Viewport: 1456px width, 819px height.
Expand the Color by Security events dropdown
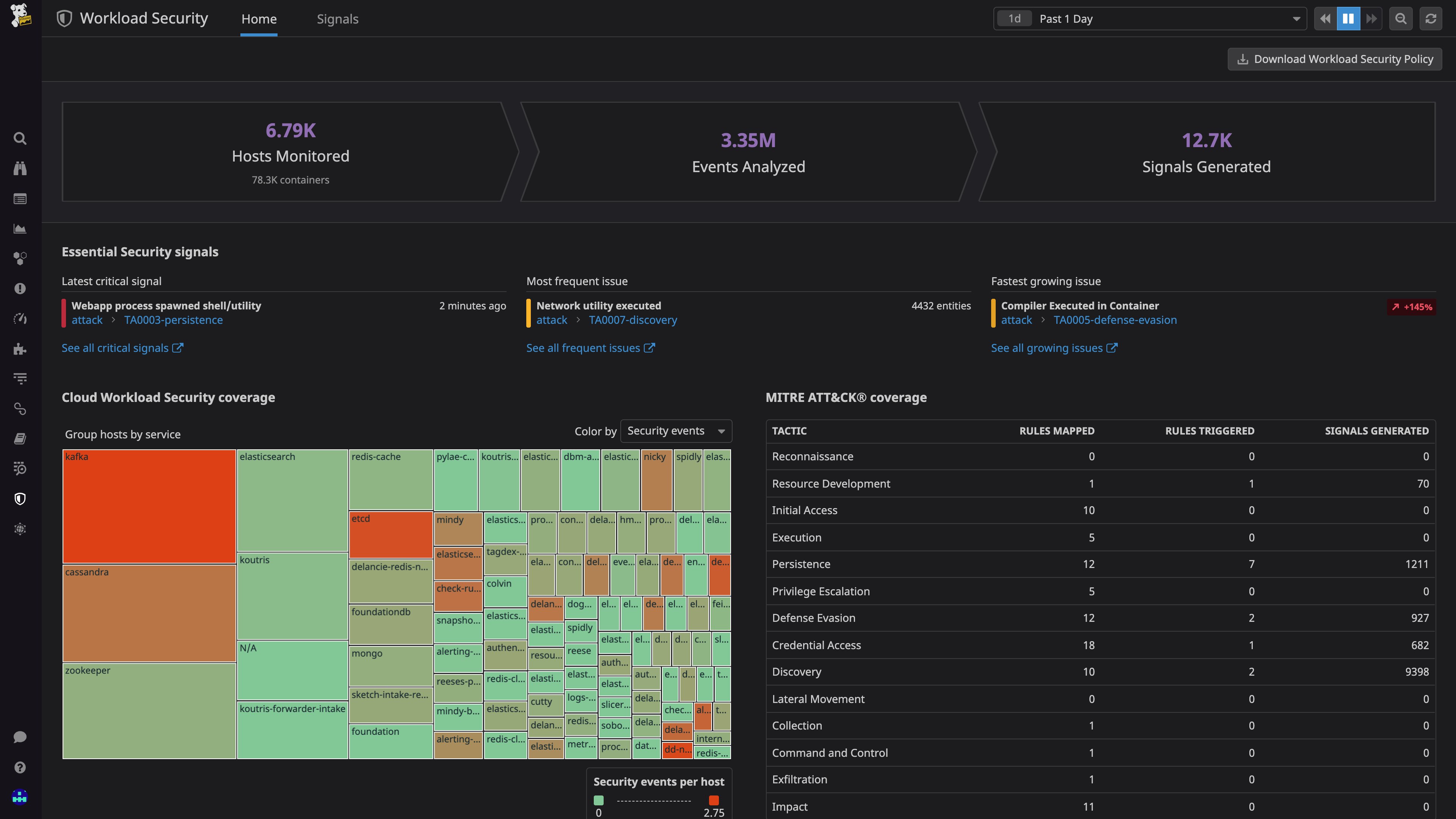pos(675,431)
